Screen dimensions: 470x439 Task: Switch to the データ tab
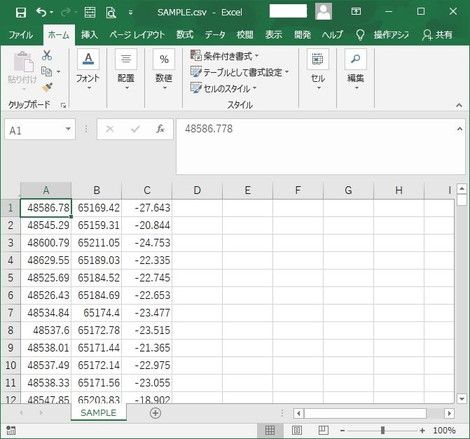215,35
